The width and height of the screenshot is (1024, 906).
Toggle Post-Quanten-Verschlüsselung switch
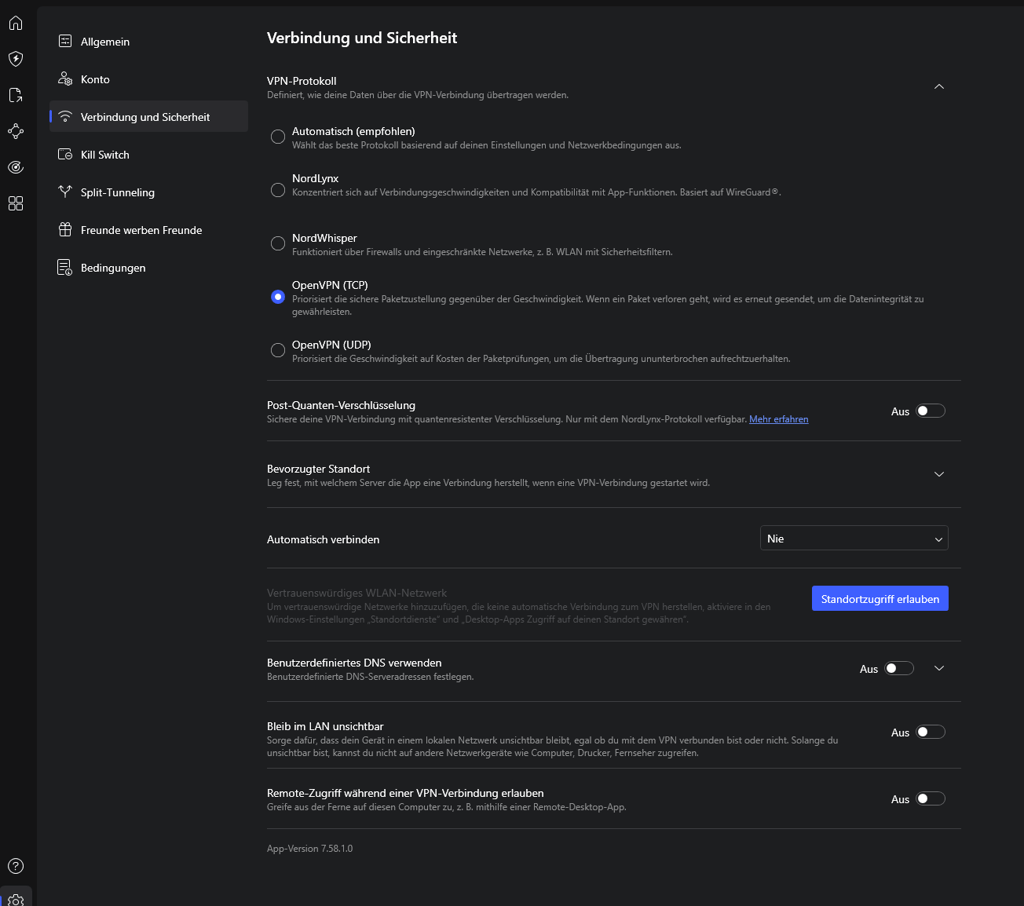coord(930,411)
